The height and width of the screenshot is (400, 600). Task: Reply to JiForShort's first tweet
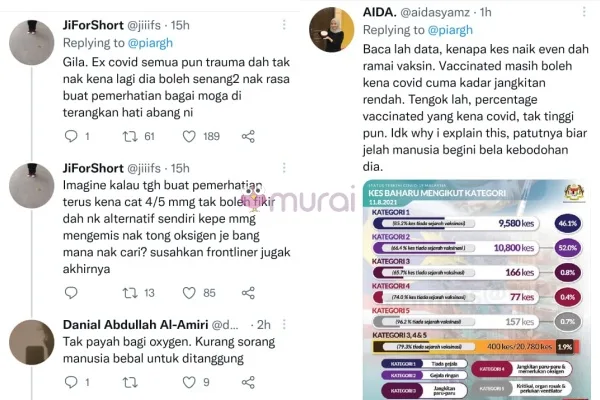pyautogui.click(x=71, y=136)
